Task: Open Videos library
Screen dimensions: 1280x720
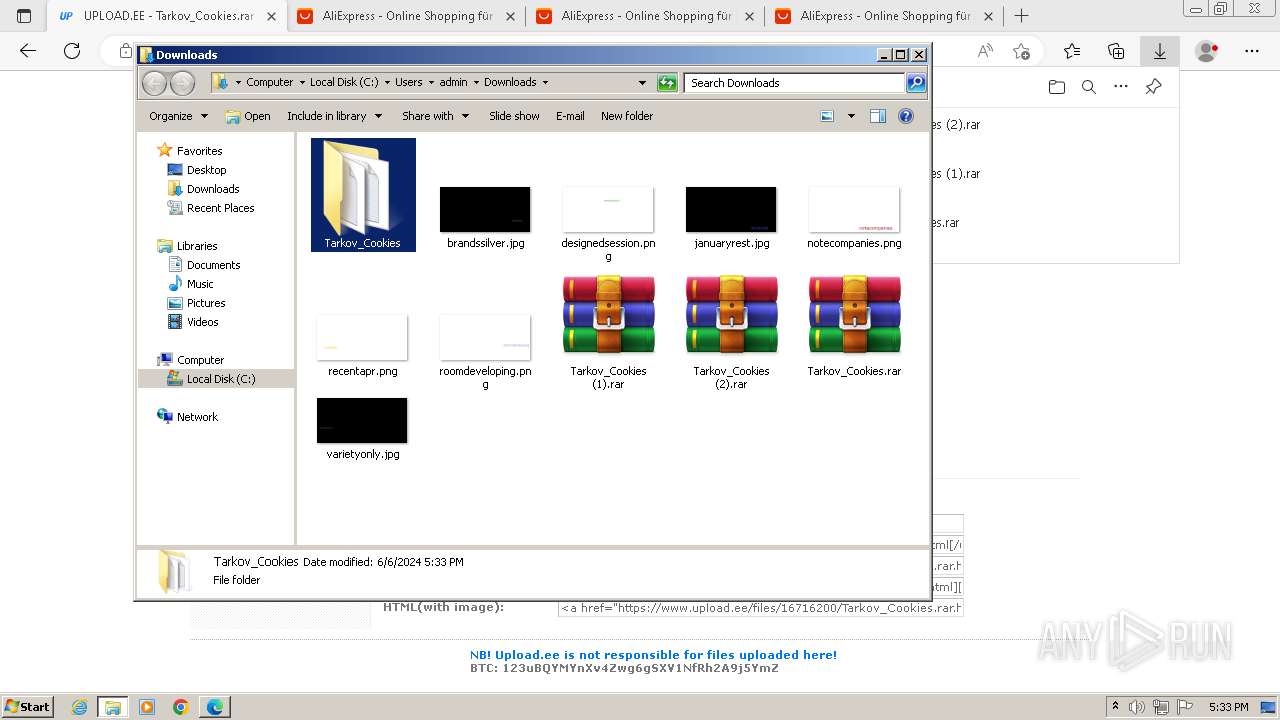Action: click(202, 322)
